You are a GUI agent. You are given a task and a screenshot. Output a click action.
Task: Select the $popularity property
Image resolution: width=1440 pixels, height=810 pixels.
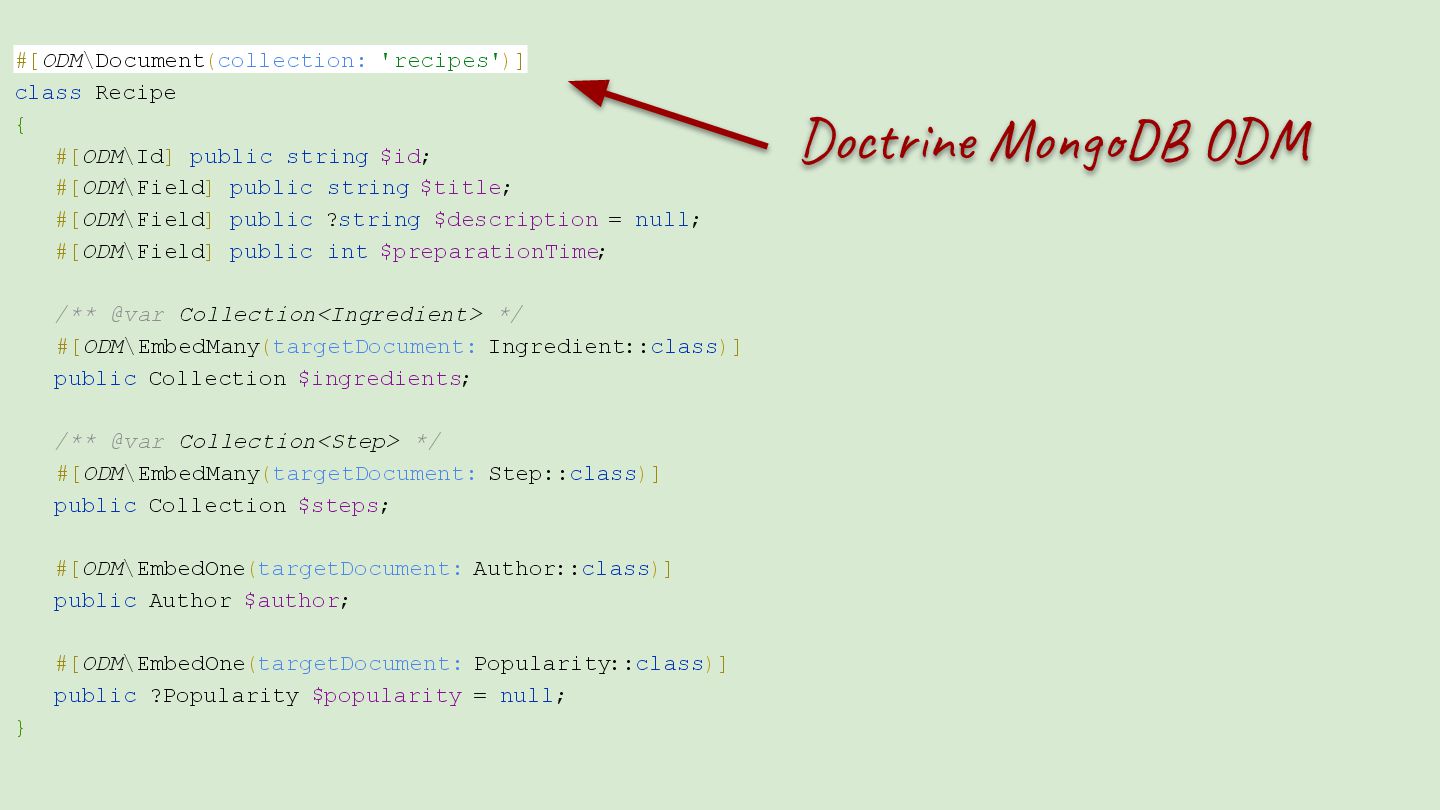387,696
